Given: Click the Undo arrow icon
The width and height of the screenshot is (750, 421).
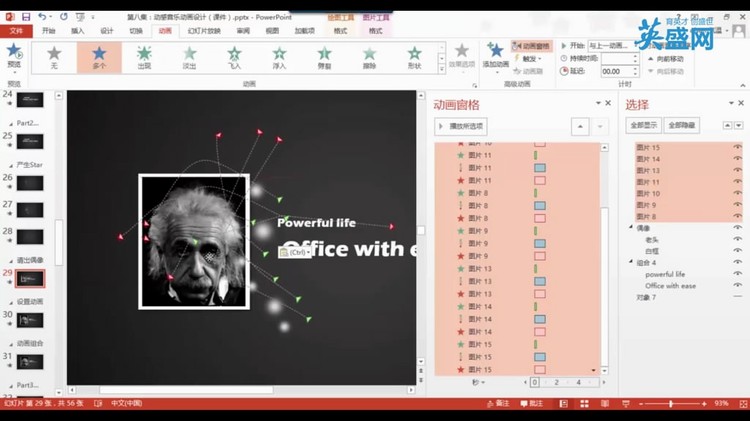Looking at the screenshot, I should tap(42, 17).
